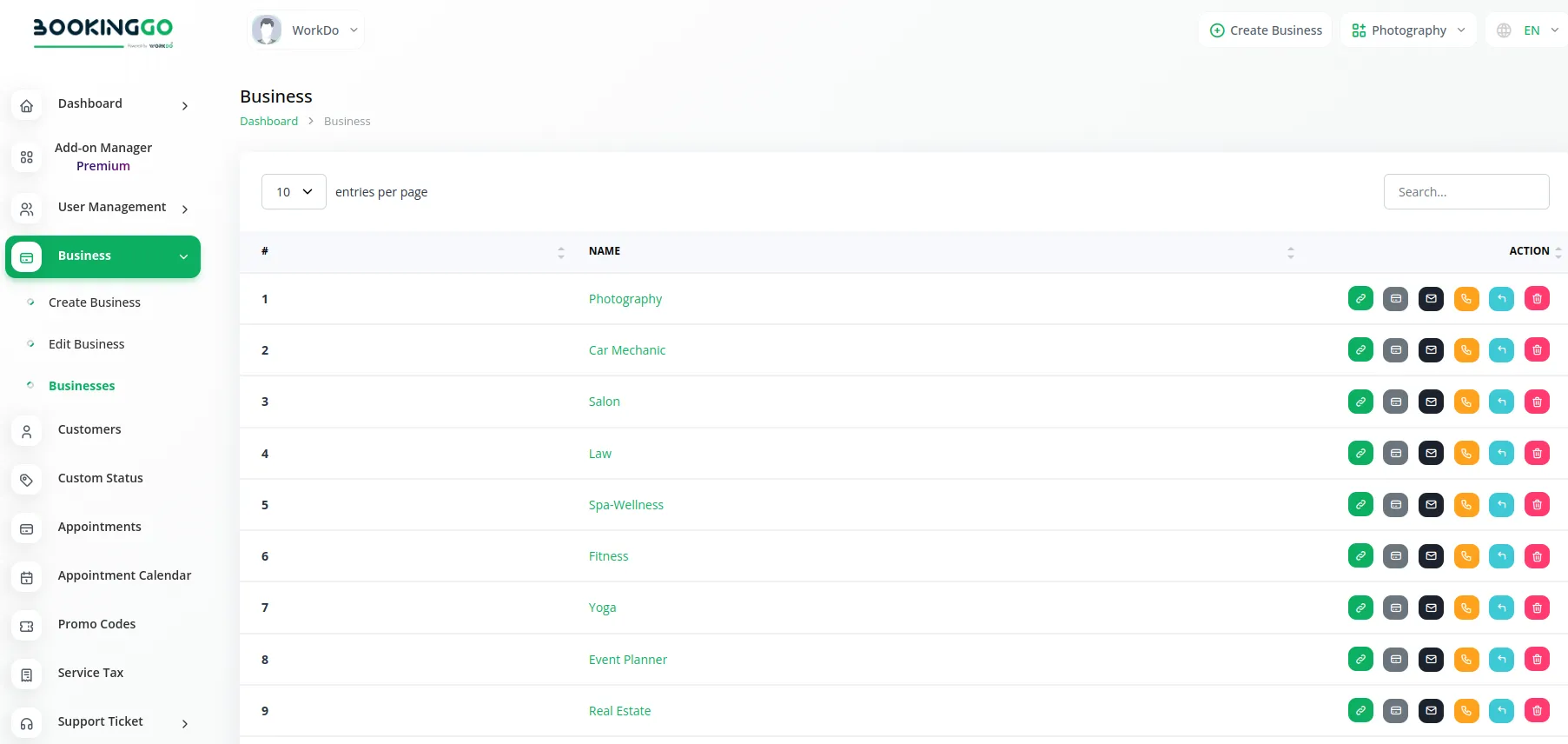Click the gray card icon for Photography row
The image size is (1568, 744).
(1396, 299)
